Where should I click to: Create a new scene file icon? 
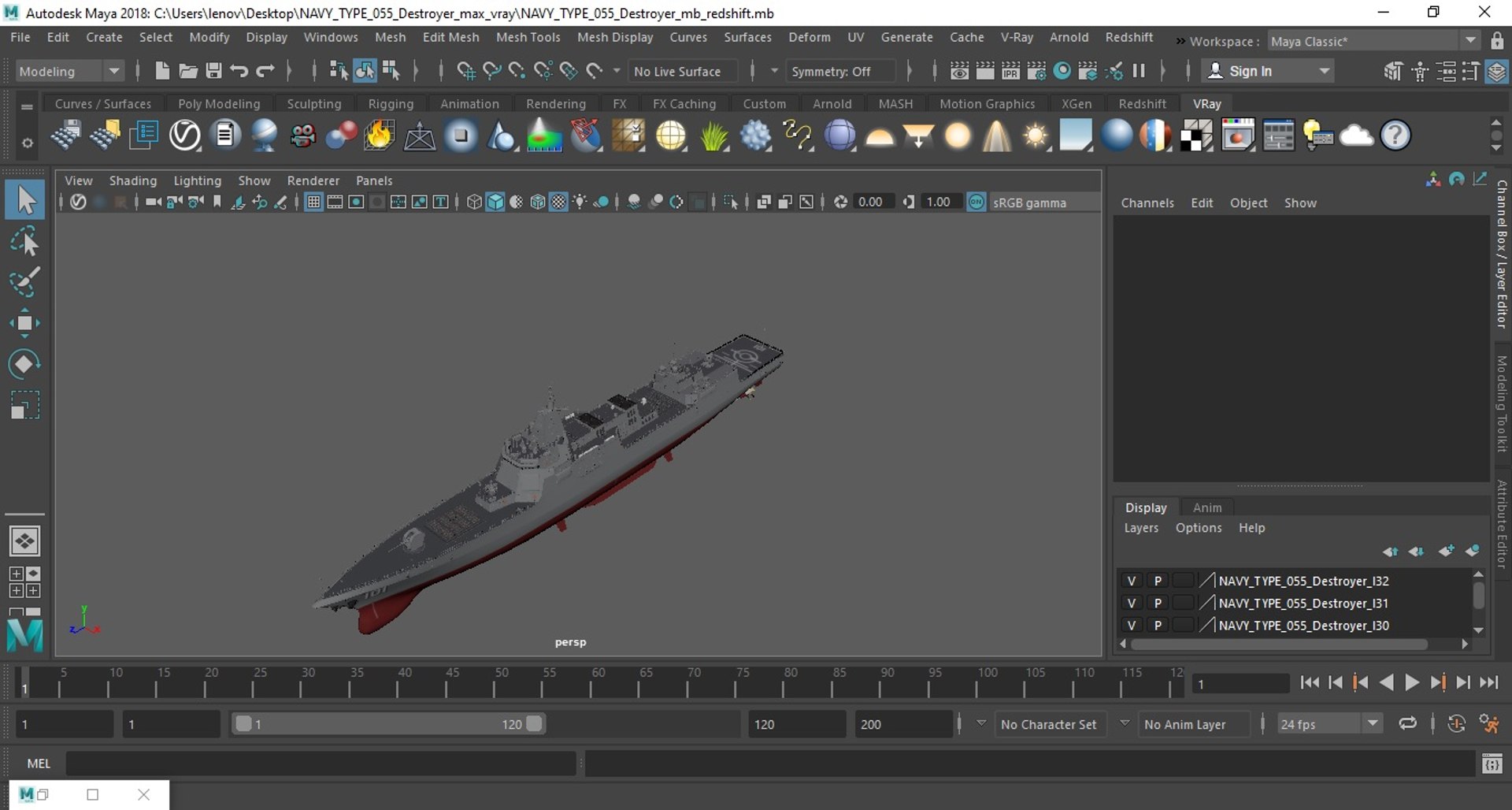(x=161, y=71)
